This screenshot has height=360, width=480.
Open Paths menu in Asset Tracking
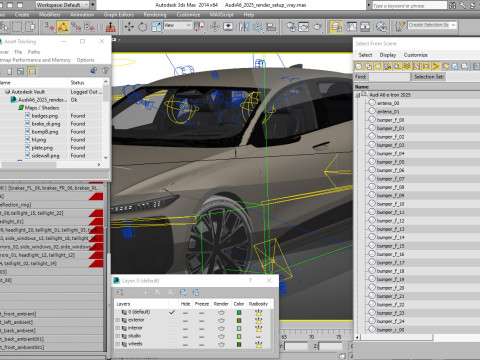34,52
